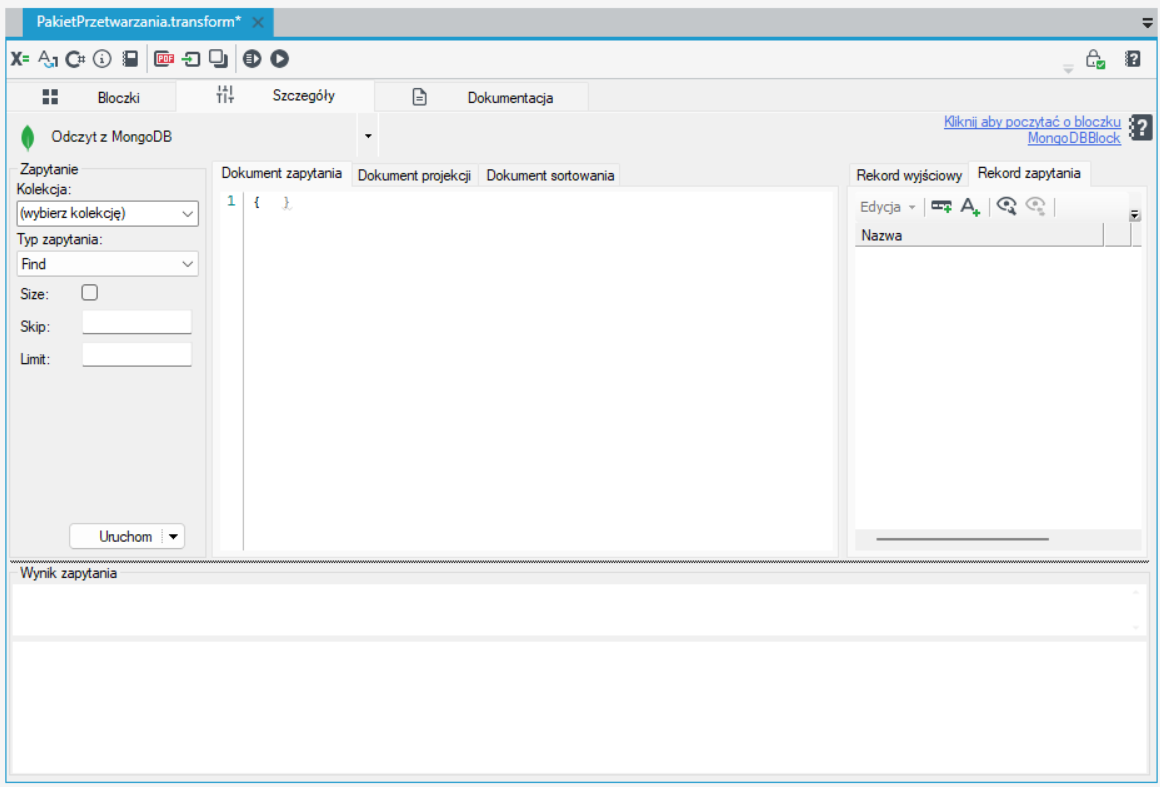The height and width of the screenshot is (787, 1160).
Task: Click the padlock with green check icon
Action: pos(1096,59)
